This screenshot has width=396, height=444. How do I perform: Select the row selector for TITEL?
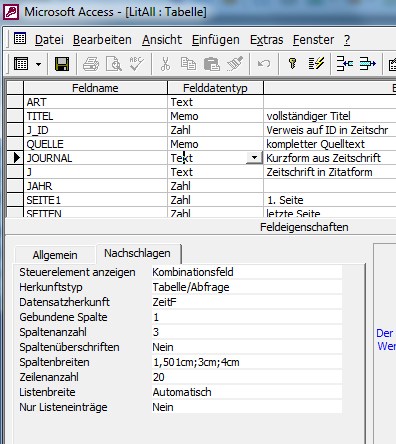15,116
